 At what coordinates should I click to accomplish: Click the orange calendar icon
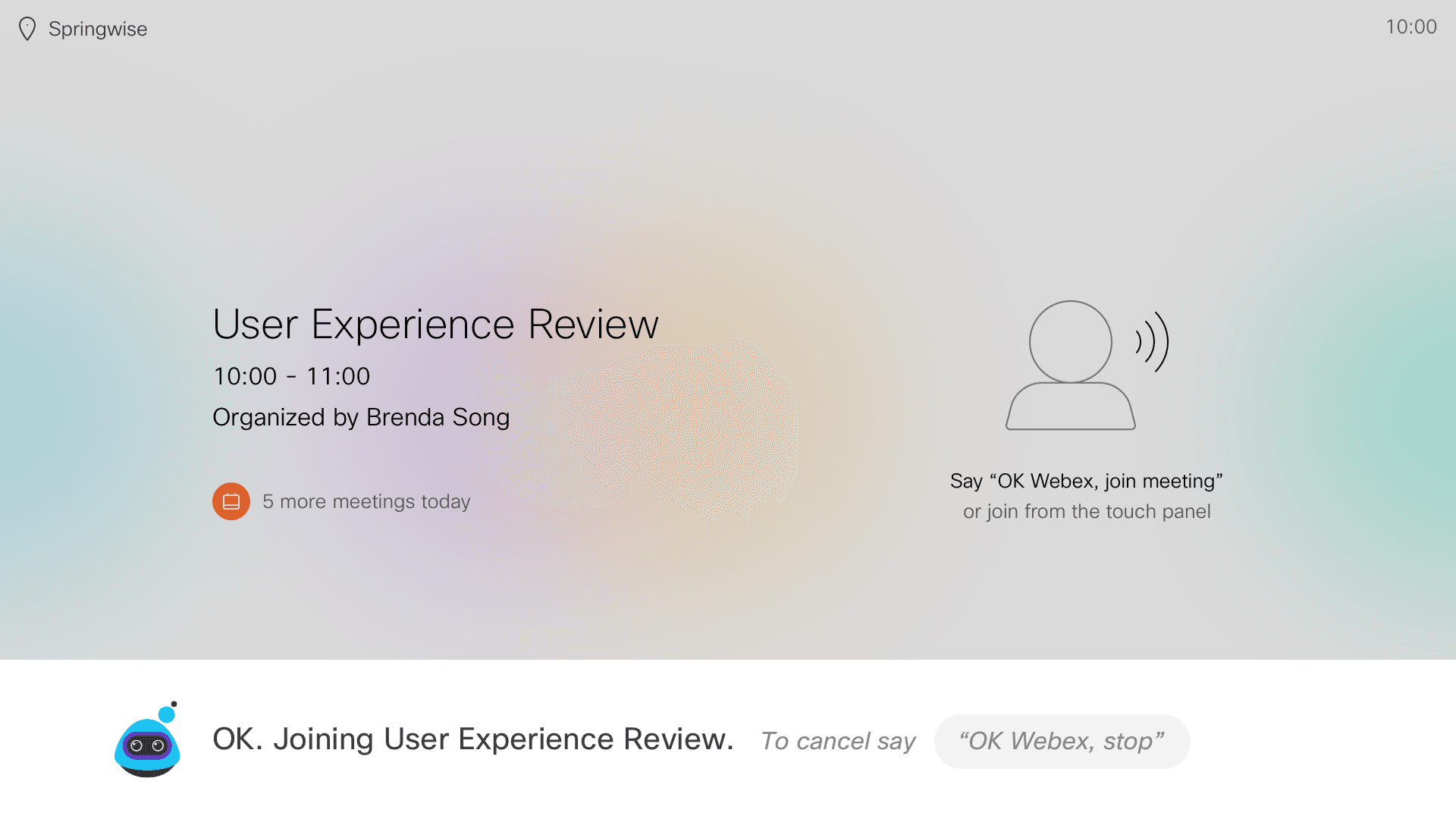tap(231, 501)
